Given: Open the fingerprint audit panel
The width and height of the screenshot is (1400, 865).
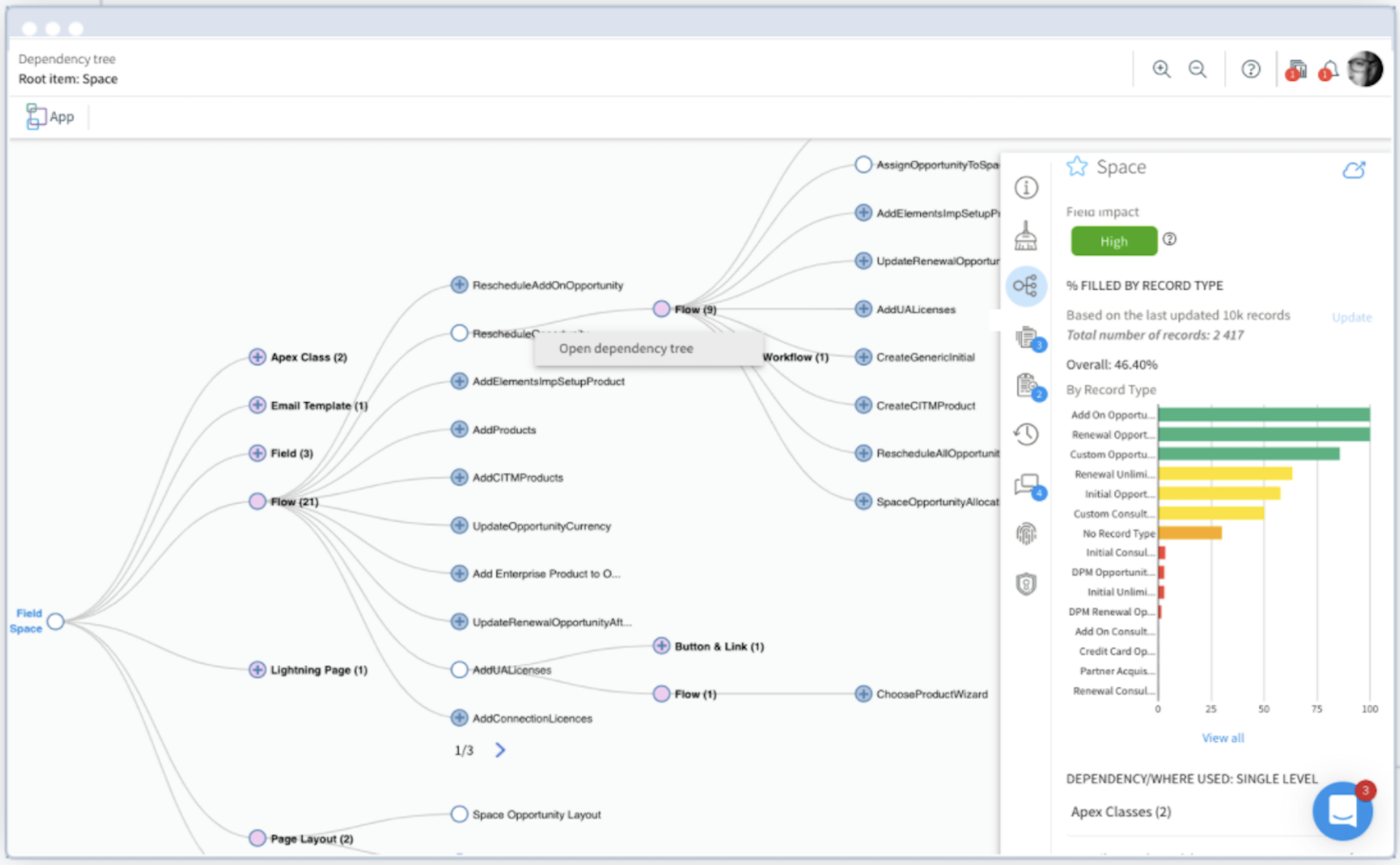Looking at the screenshot, I should tap(1026, 533).
